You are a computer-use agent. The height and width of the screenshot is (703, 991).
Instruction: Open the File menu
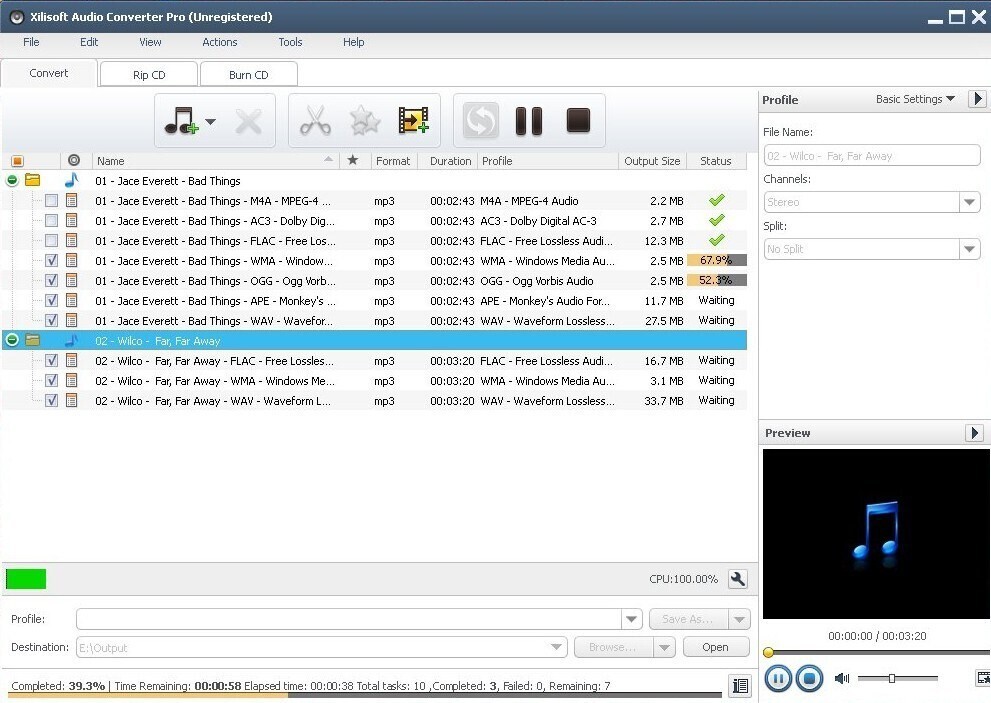(31, 42)
